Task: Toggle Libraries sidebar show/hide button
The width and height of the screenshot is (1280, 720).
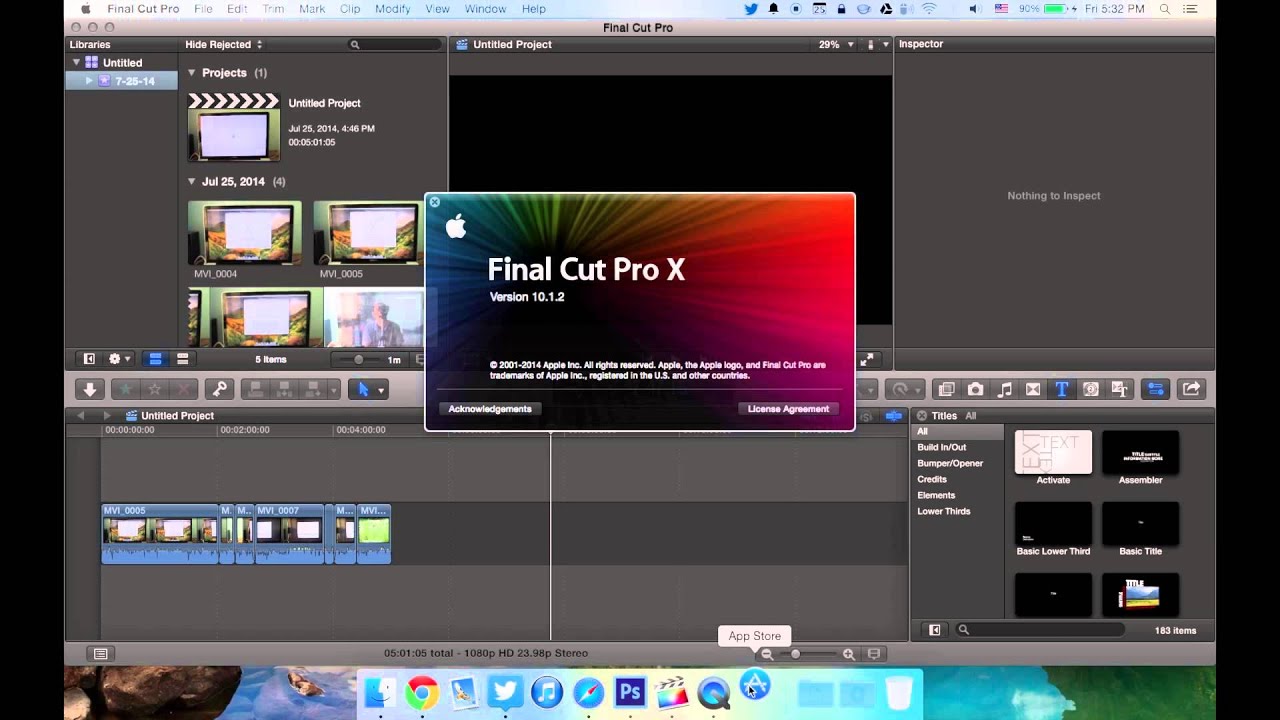Action: pyautogui.click(x=88, y=359)
